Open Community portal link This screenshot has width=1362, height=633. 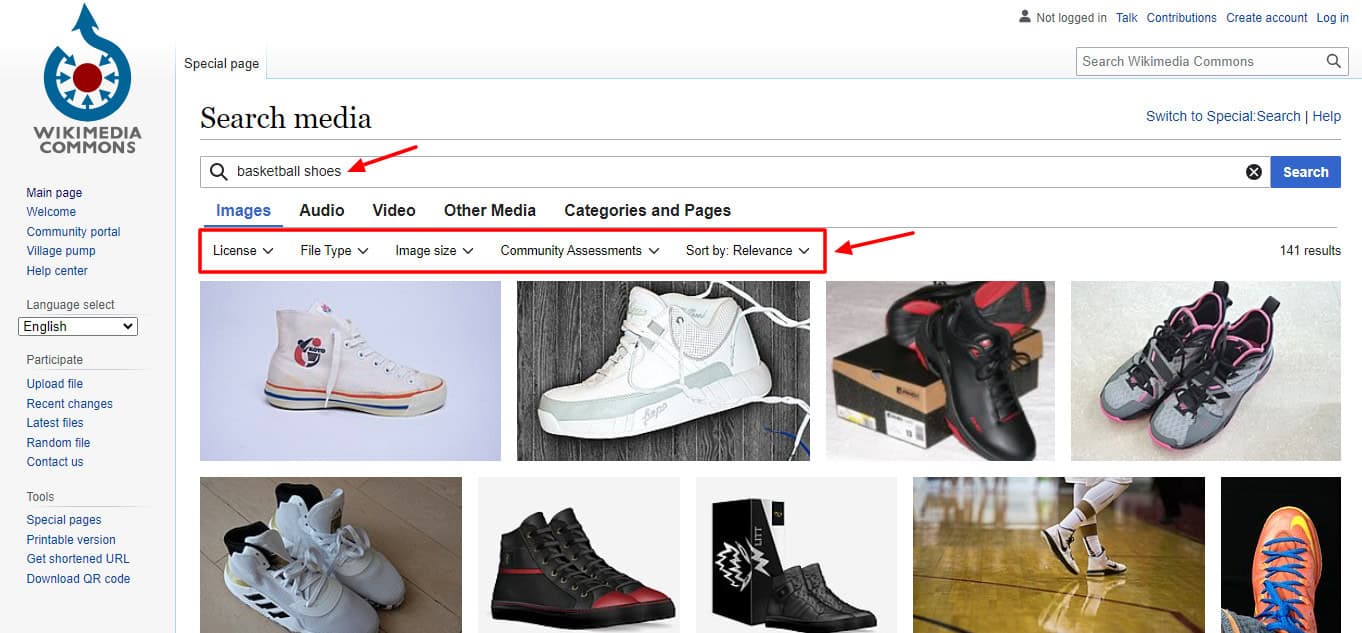73,231
